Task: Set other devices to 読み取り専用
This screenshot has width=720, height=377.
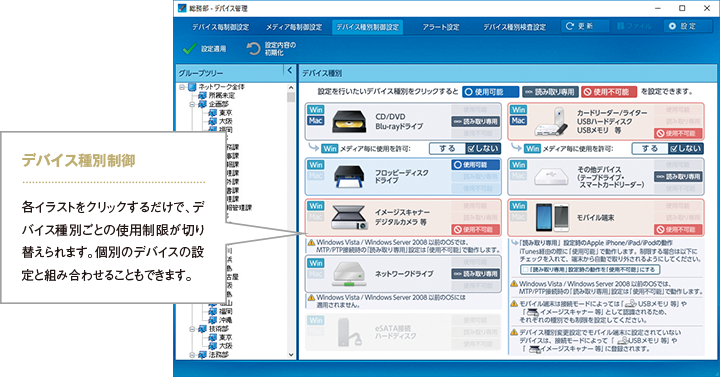Action: click(x=679, y=177)
